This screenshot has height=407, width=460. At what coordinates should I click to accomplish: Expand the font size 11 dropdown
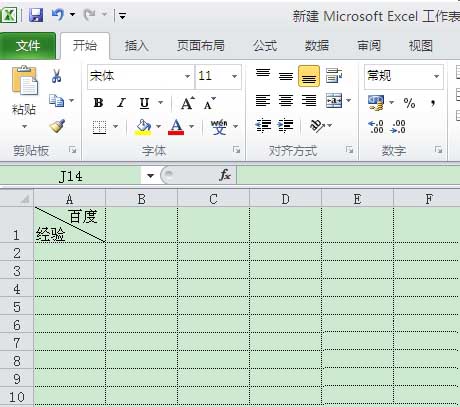click(234, 76)
